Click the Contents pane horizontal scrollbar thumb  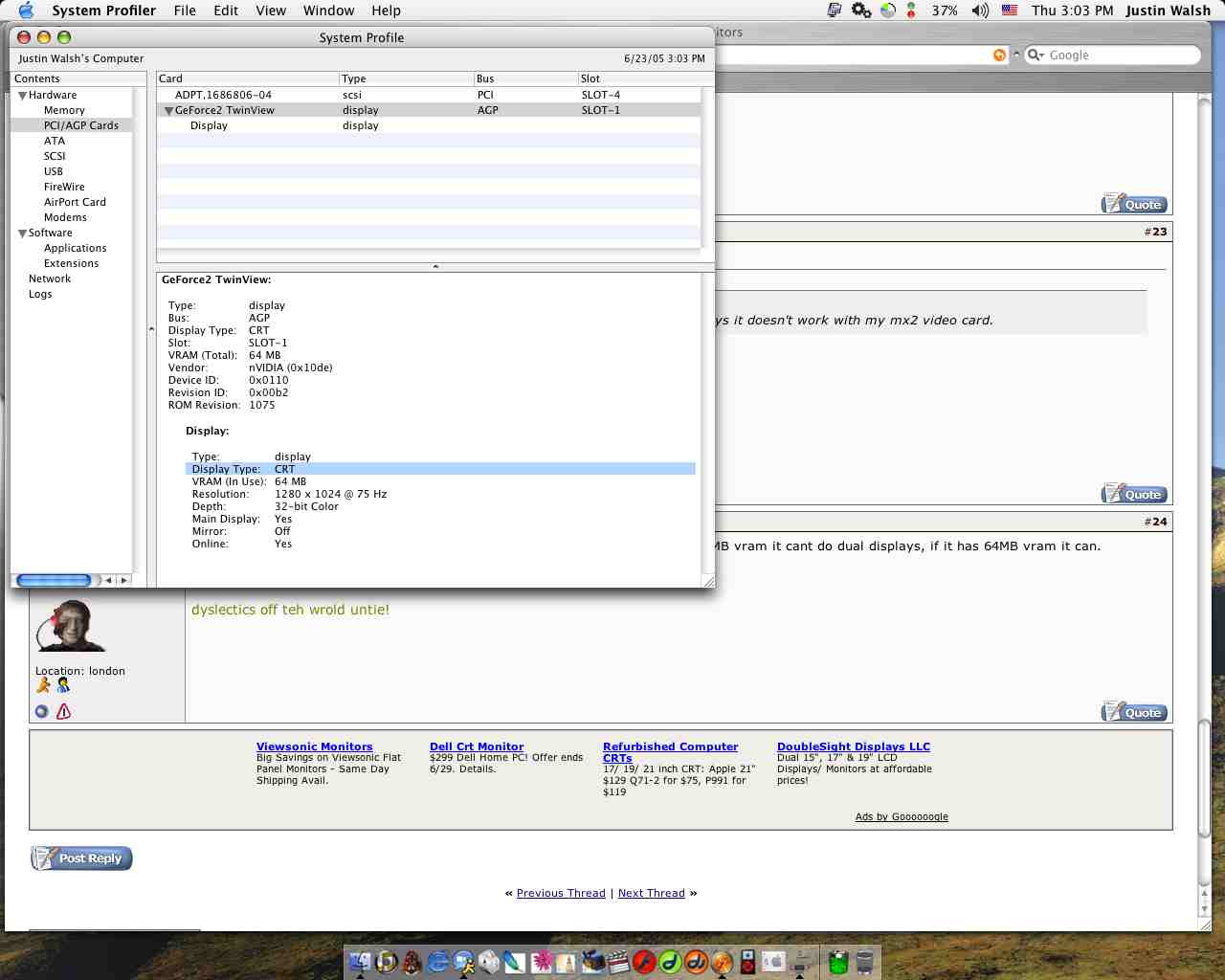pos(54,580)
